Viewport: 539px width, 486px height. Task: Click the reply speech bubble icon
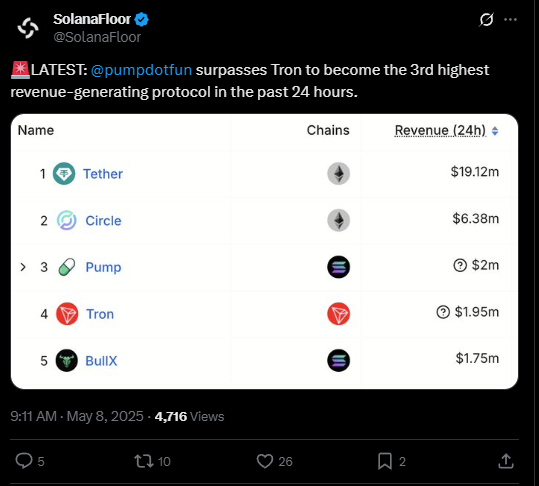click(x=24, y=461)
